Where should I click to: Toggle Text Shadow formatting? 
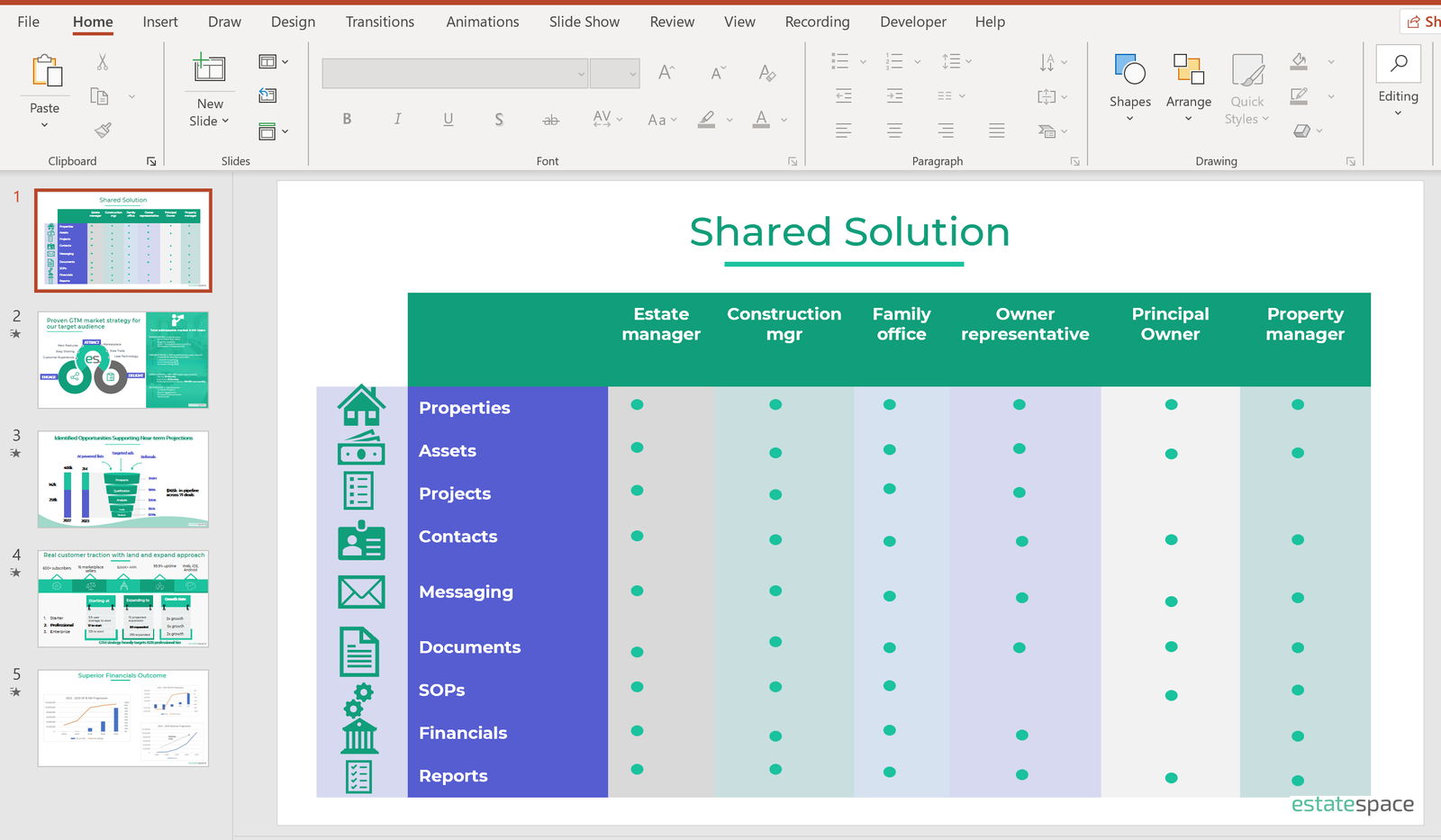pos(499,119)
